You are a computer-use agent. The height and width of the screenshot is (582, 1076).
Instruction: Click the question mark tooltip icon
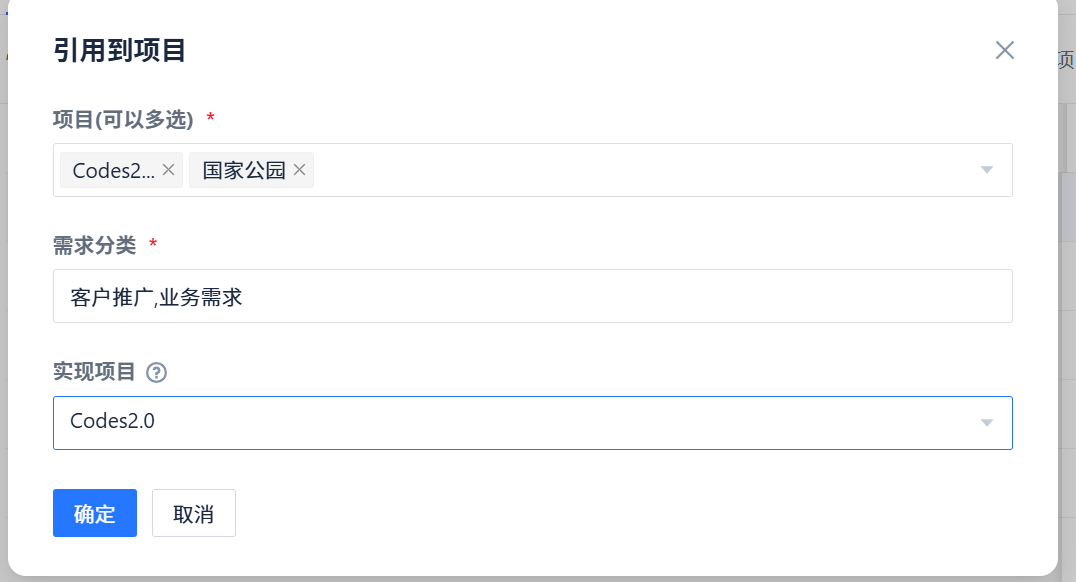pyautogui.click(x=156, y=372)
